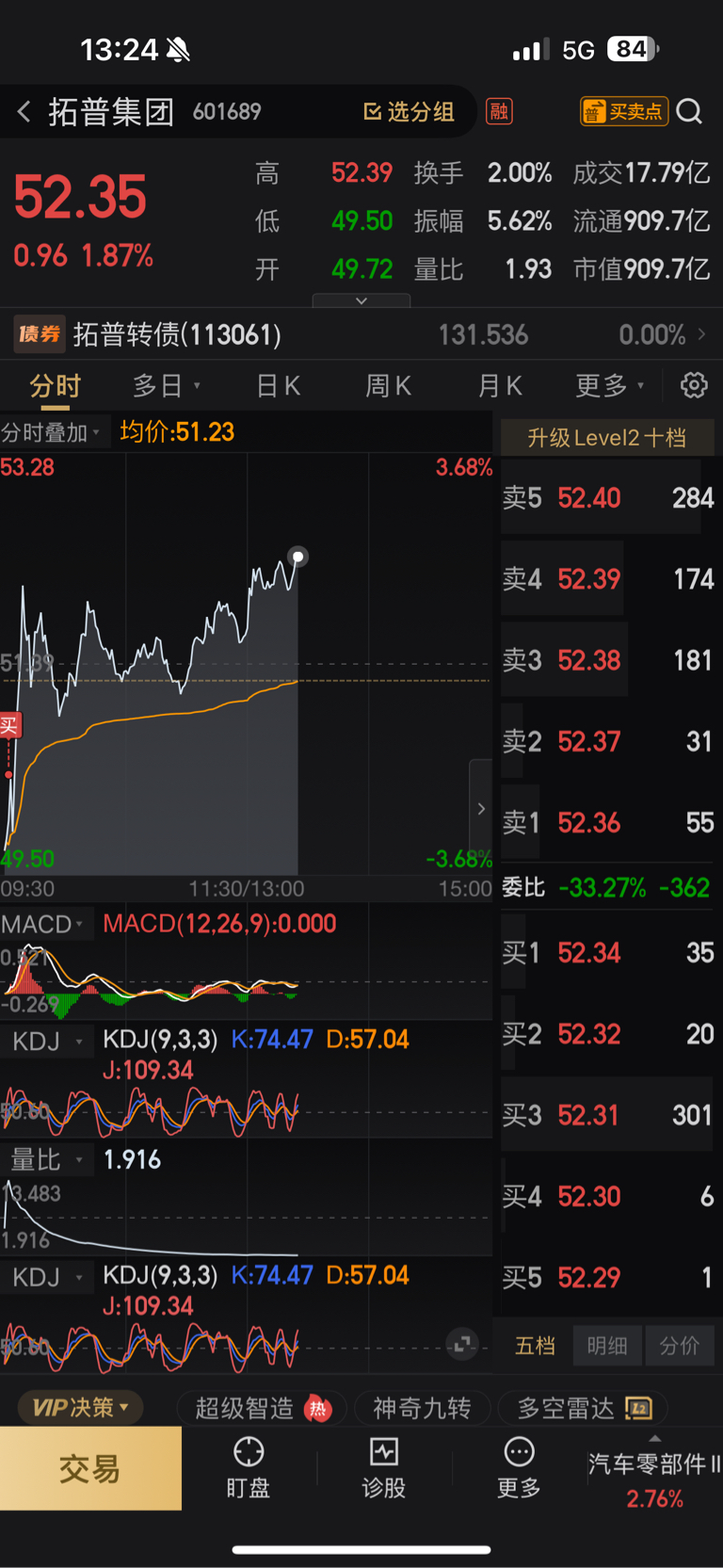The height and width of the screenshot is (1568, 723).
Task: Tap the 债券 bond badge icon
Action: 40,334
